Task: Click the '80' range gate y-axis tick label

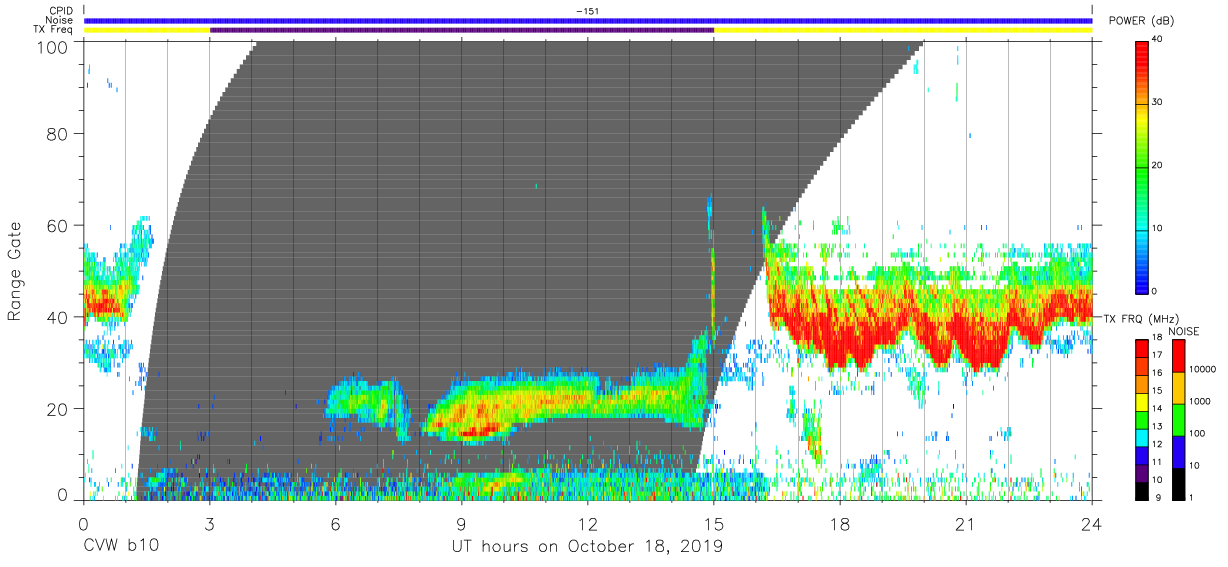Action: (58, 133)
